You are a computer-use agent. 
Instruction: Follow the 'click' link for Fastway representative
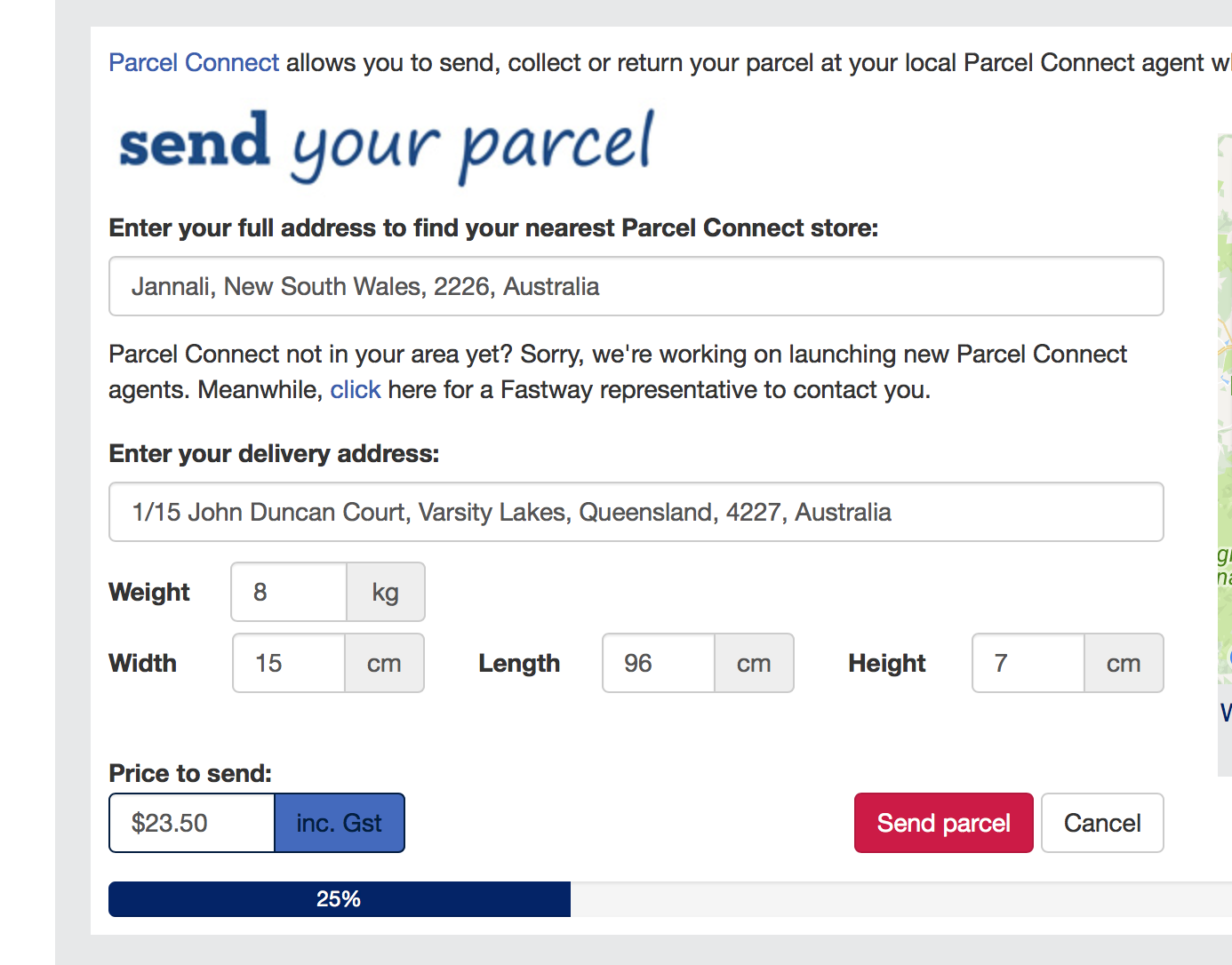(x=355, y=390)
